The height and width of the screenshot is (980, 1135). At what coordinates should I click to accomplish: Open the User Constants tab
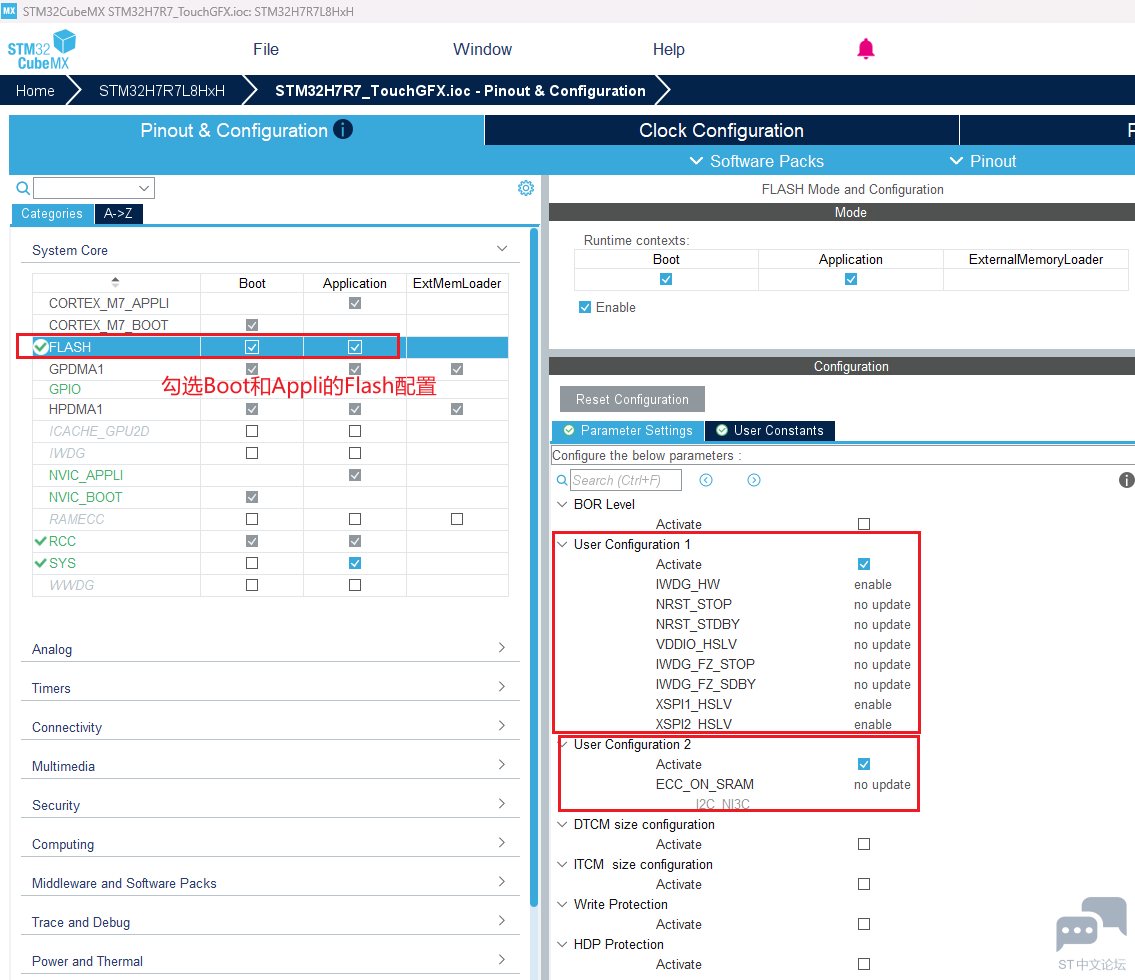(769, 431)
